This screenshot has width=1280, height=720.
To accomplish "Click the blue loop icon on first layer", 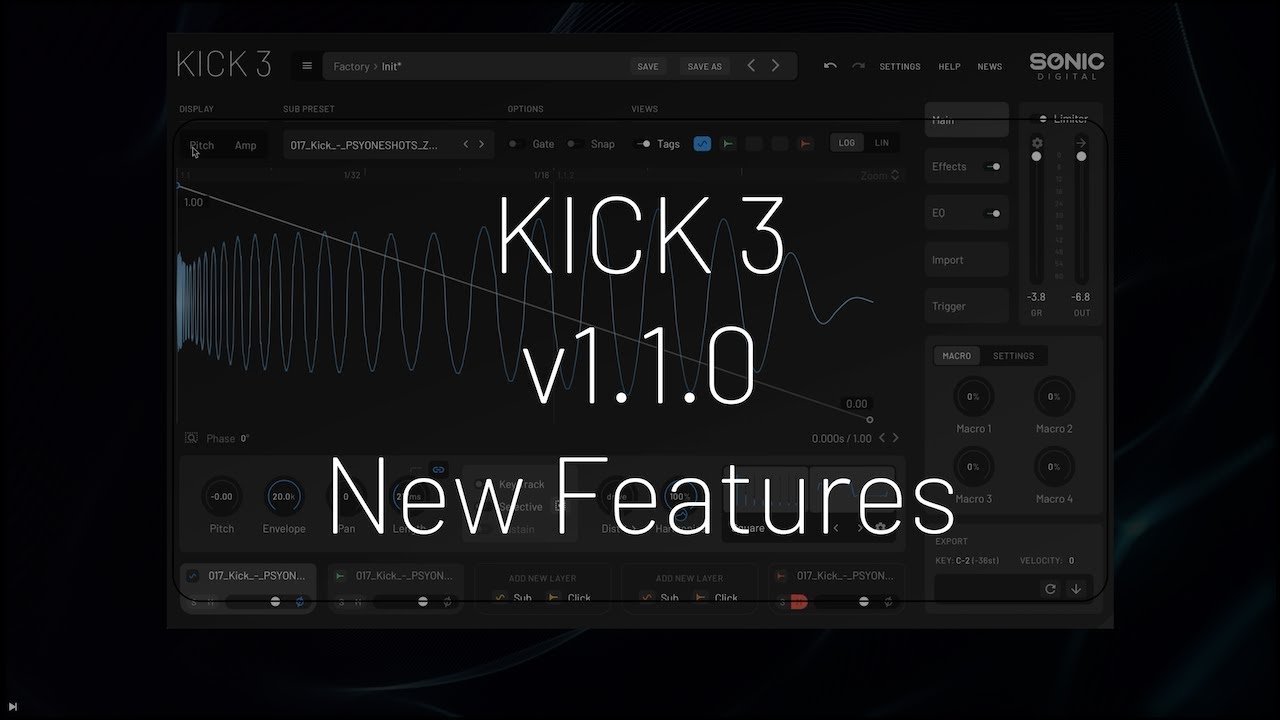I will click(298, 602).
